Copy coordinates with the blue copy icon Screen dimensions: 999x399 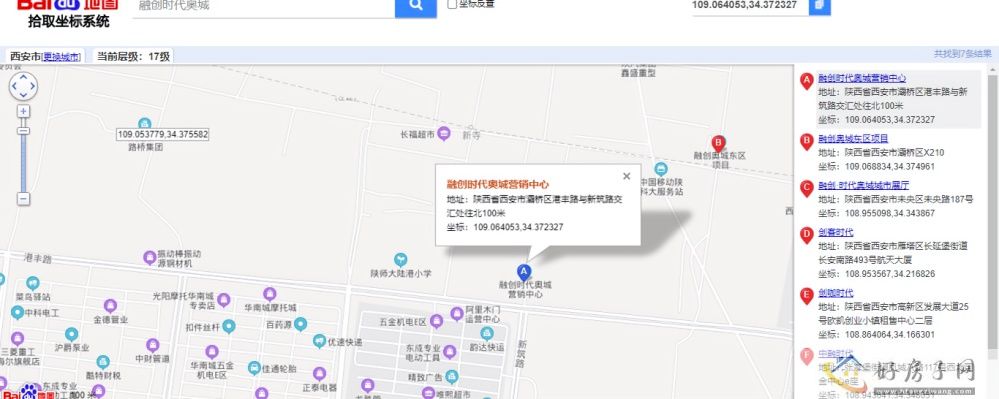[x=819, y=6]
